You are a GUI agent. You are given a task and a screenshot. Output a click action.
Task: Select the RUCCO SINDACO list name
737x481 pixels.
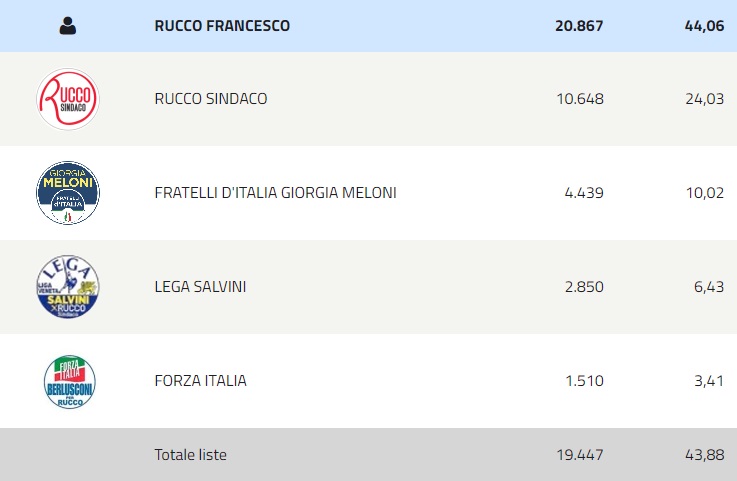click(211, 98)
